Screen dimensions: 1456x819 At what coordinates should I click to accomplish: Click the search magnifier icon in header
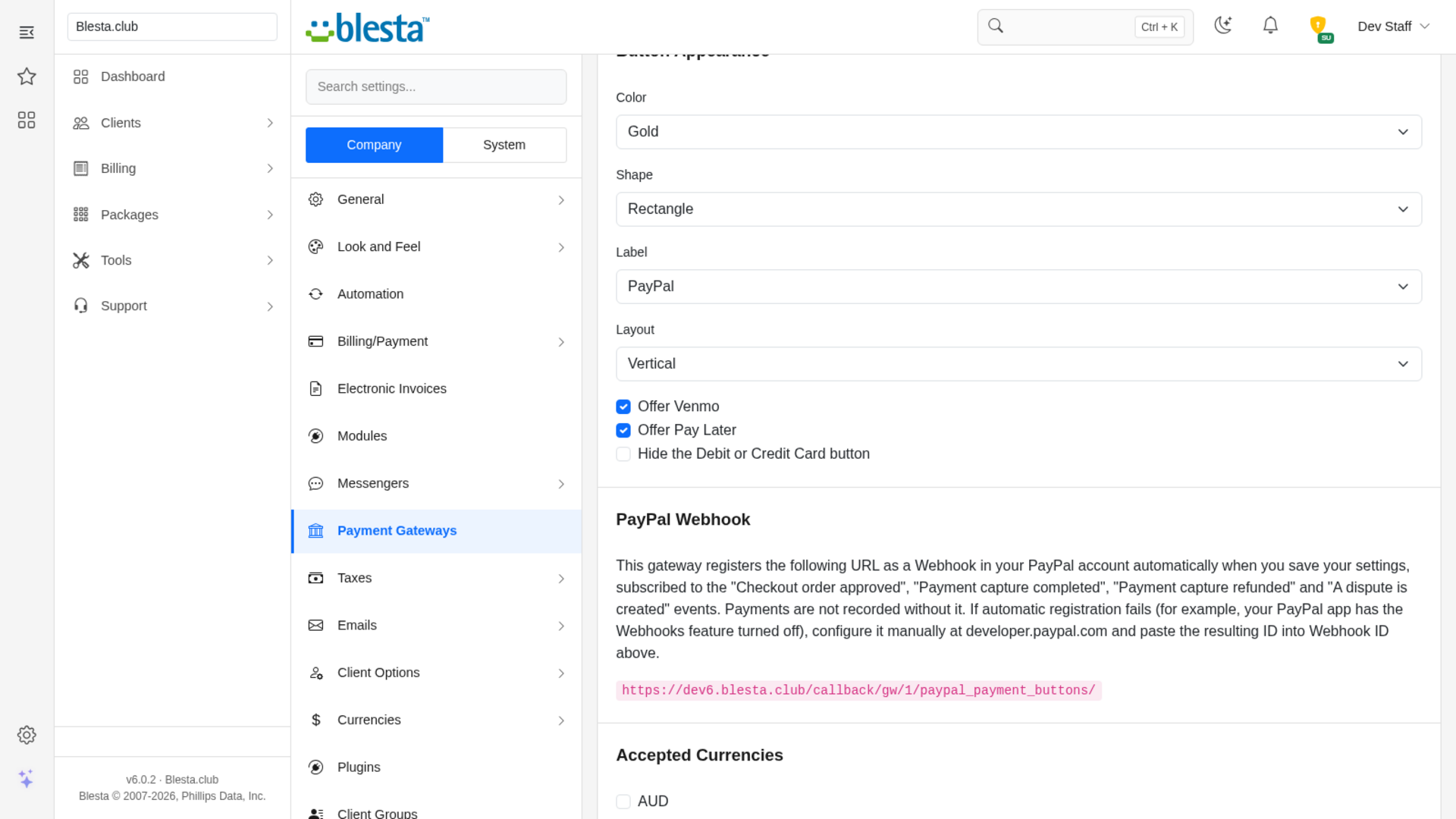(x=996, y=26)
